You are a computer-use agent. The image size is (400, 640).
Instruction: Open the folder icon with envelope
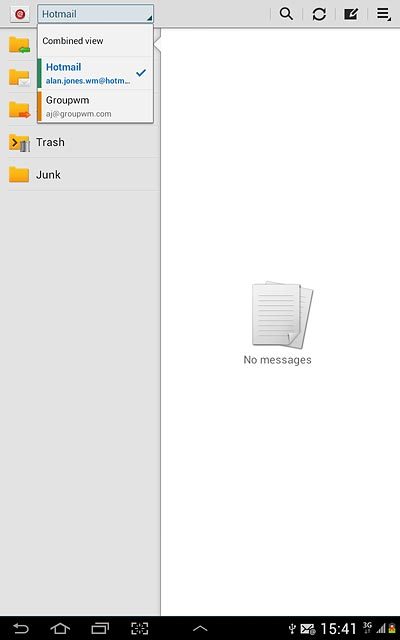point(19,78)
